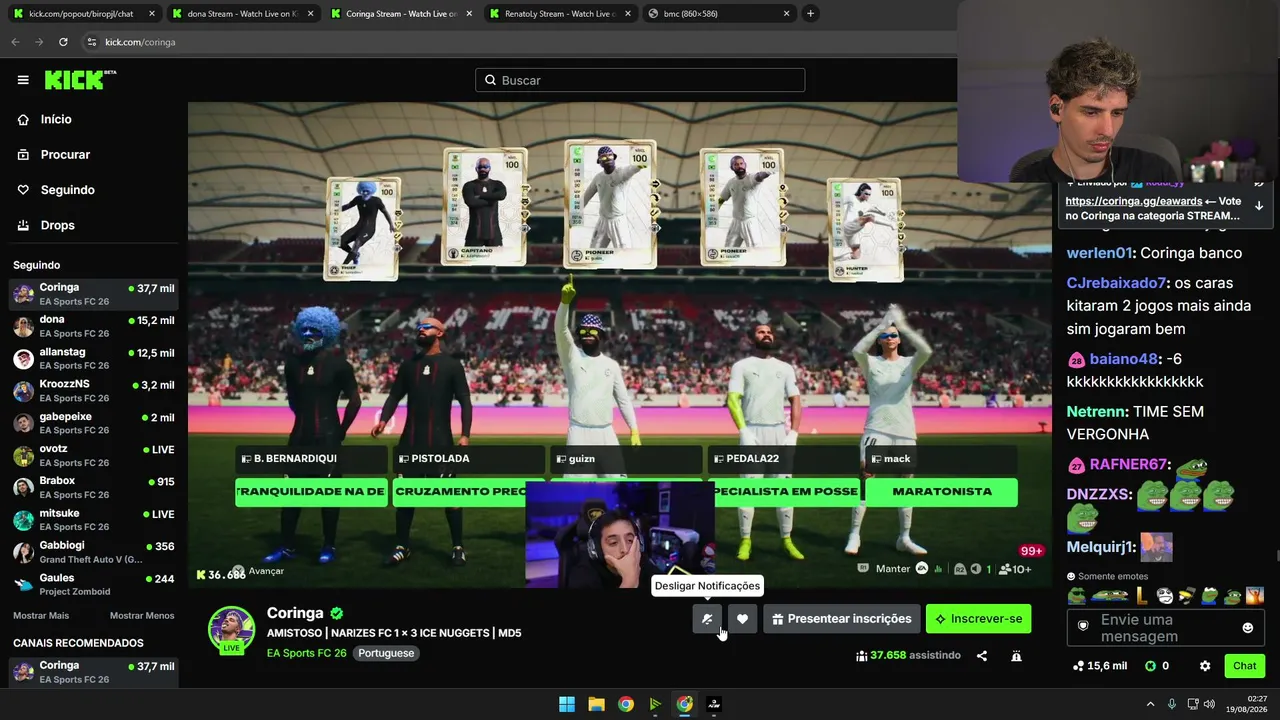Click the KICK logo
Viewport: 1280px width, 720px height.
(80, 80)
